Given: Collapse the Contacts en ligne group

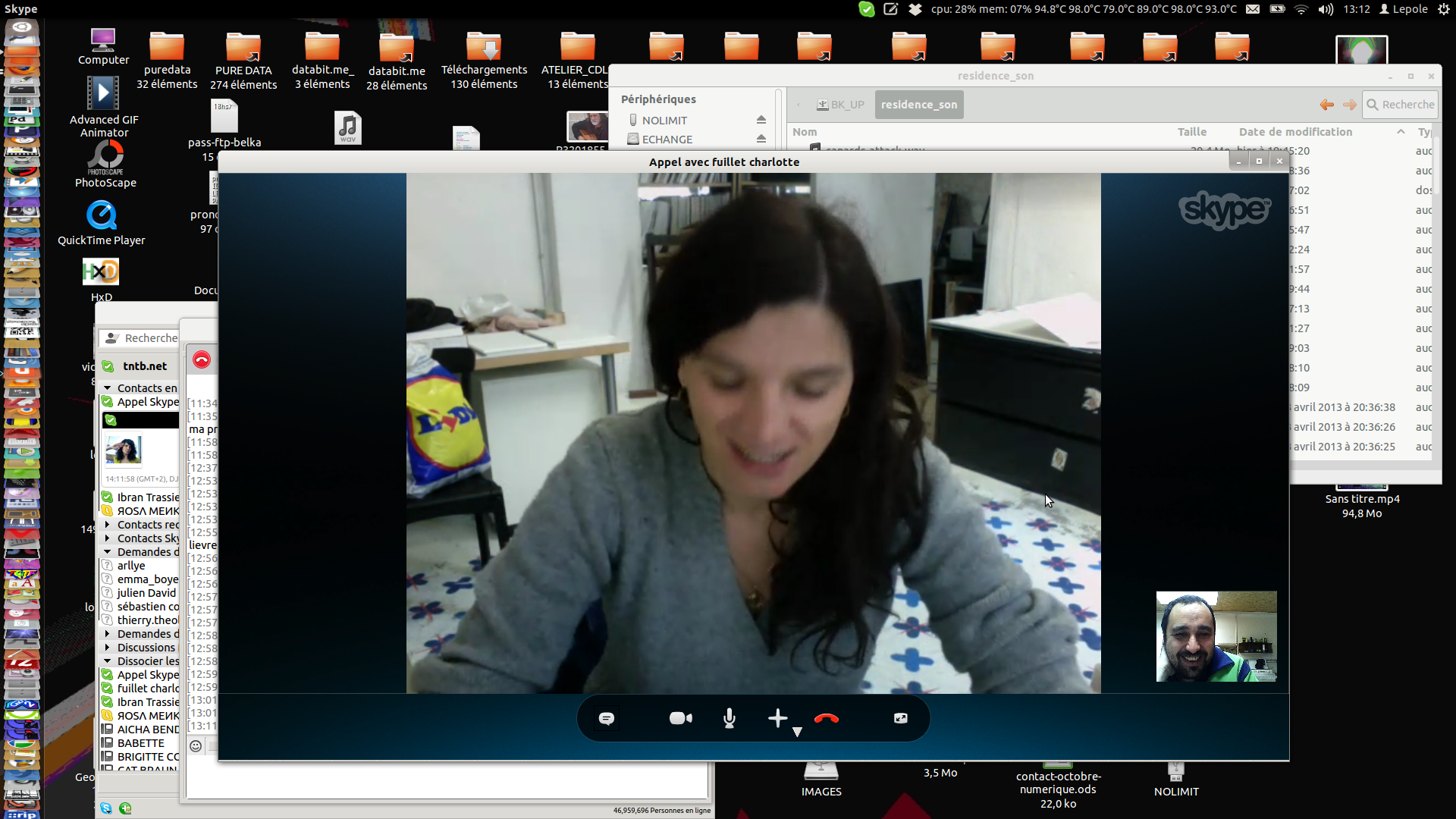Looking at the screenshot, I should tap(108, 388).
